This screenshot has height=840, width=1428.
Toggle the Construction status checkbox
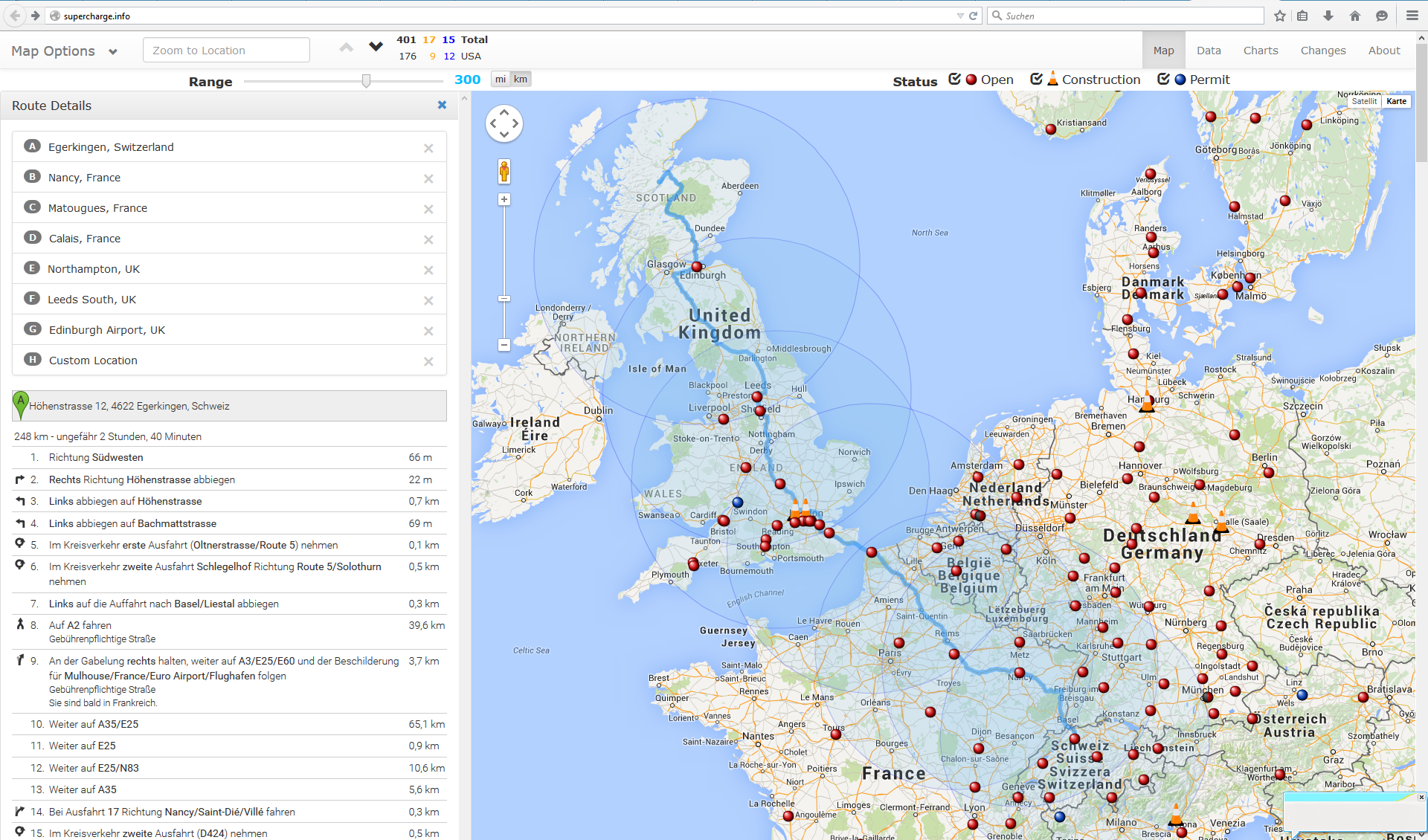pos(1036,80)
